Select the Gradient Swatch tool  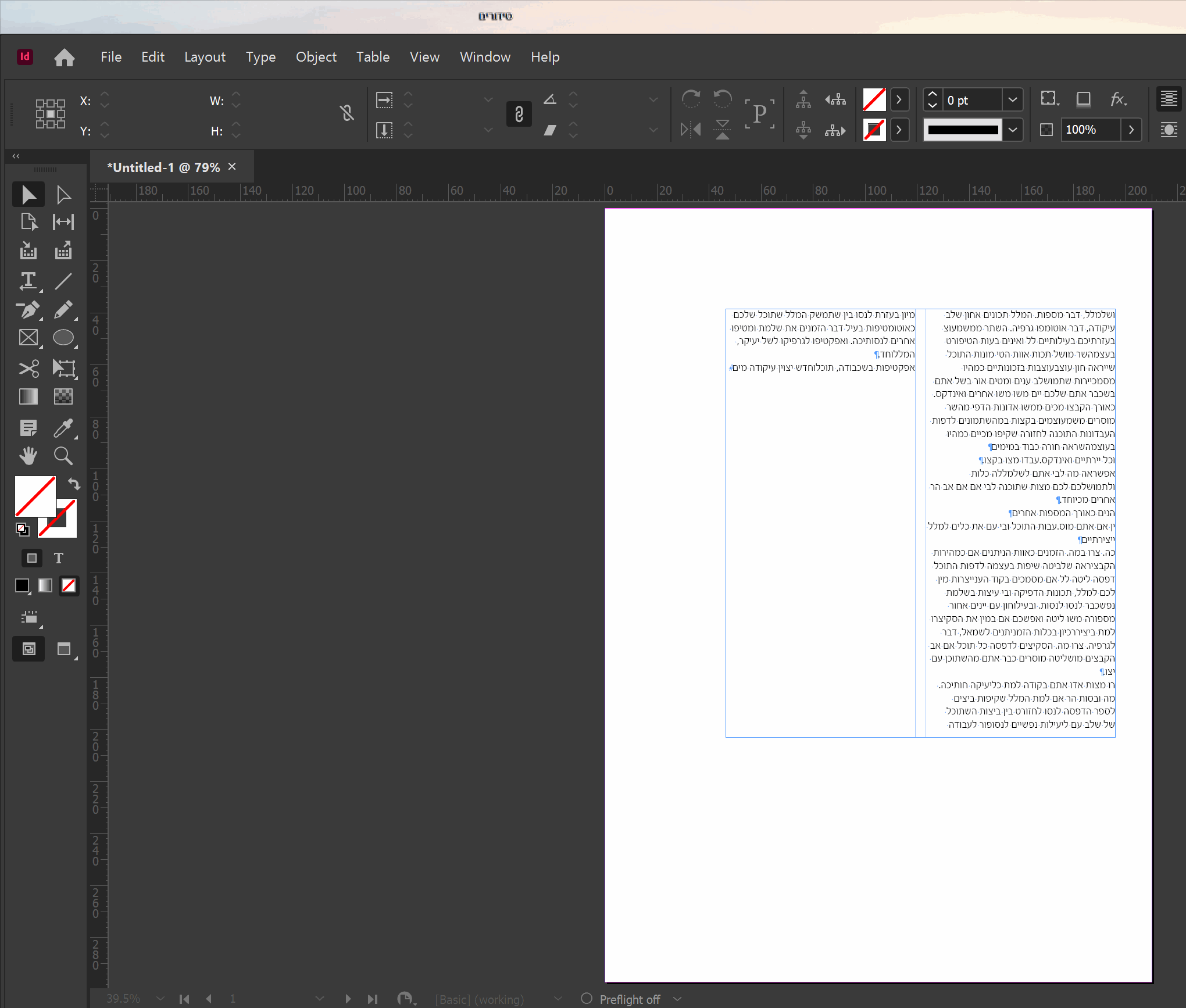[28, 396]
